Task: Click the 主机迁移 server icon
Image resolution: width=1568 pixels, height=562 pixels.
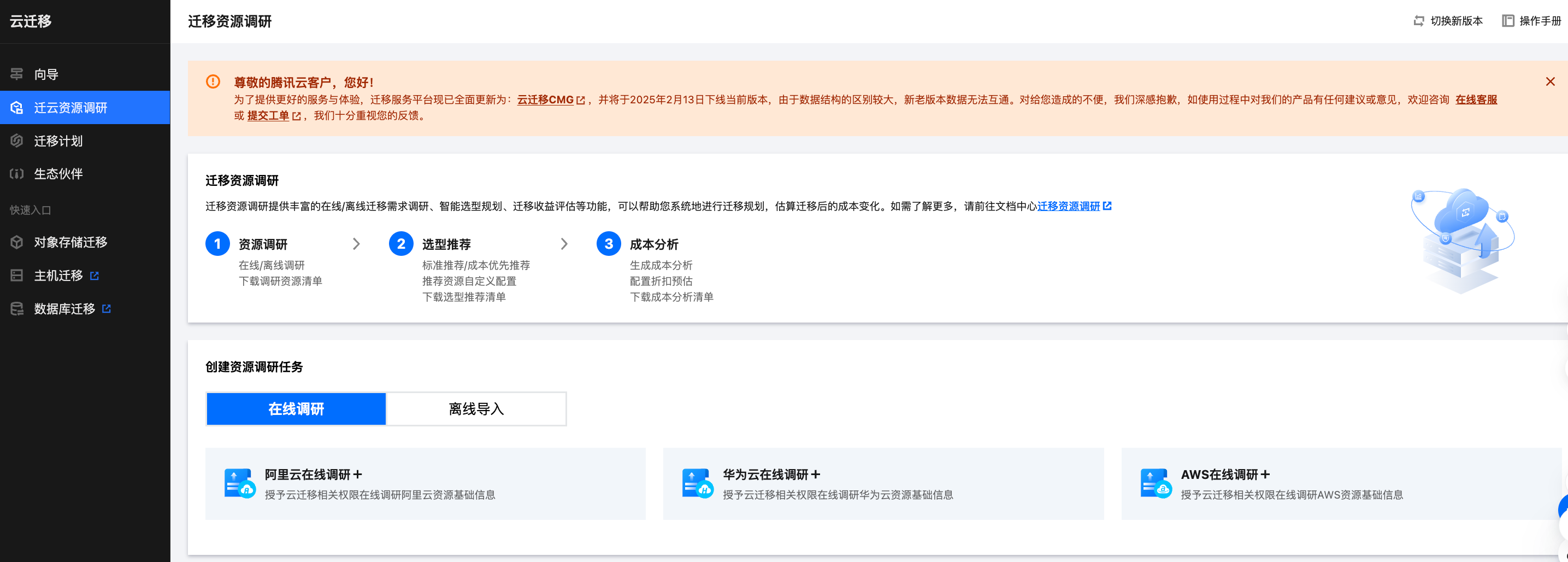Action: 17,276
